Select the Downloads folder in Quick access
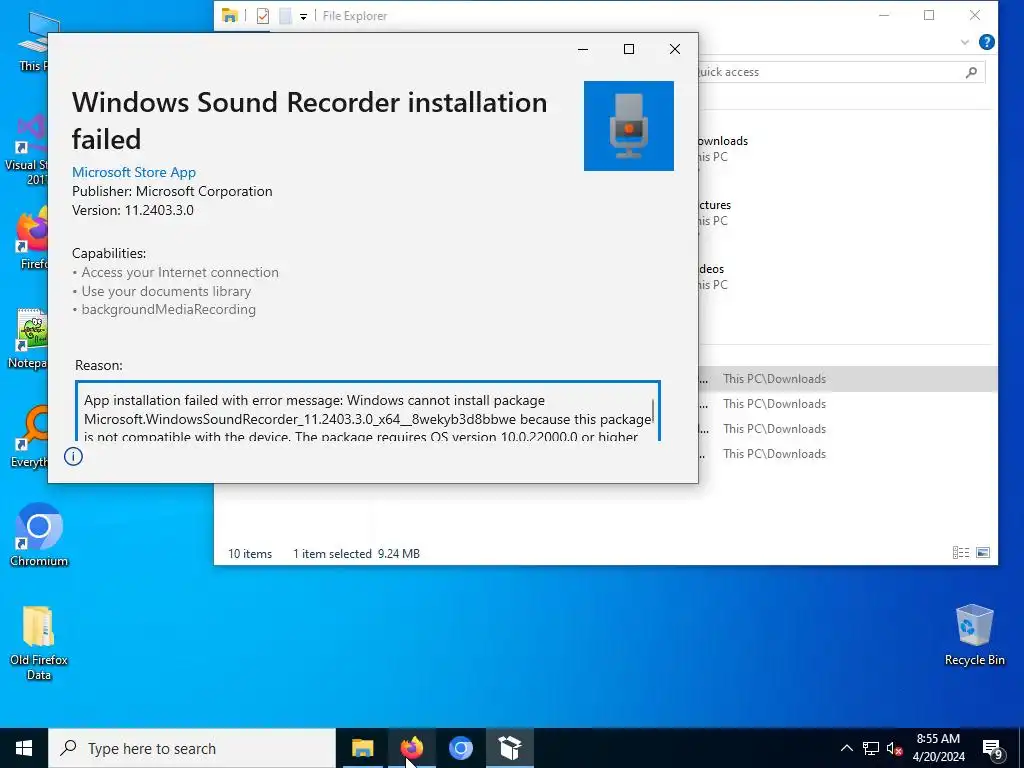1024x768 pixels. click(x=722, y=148)
